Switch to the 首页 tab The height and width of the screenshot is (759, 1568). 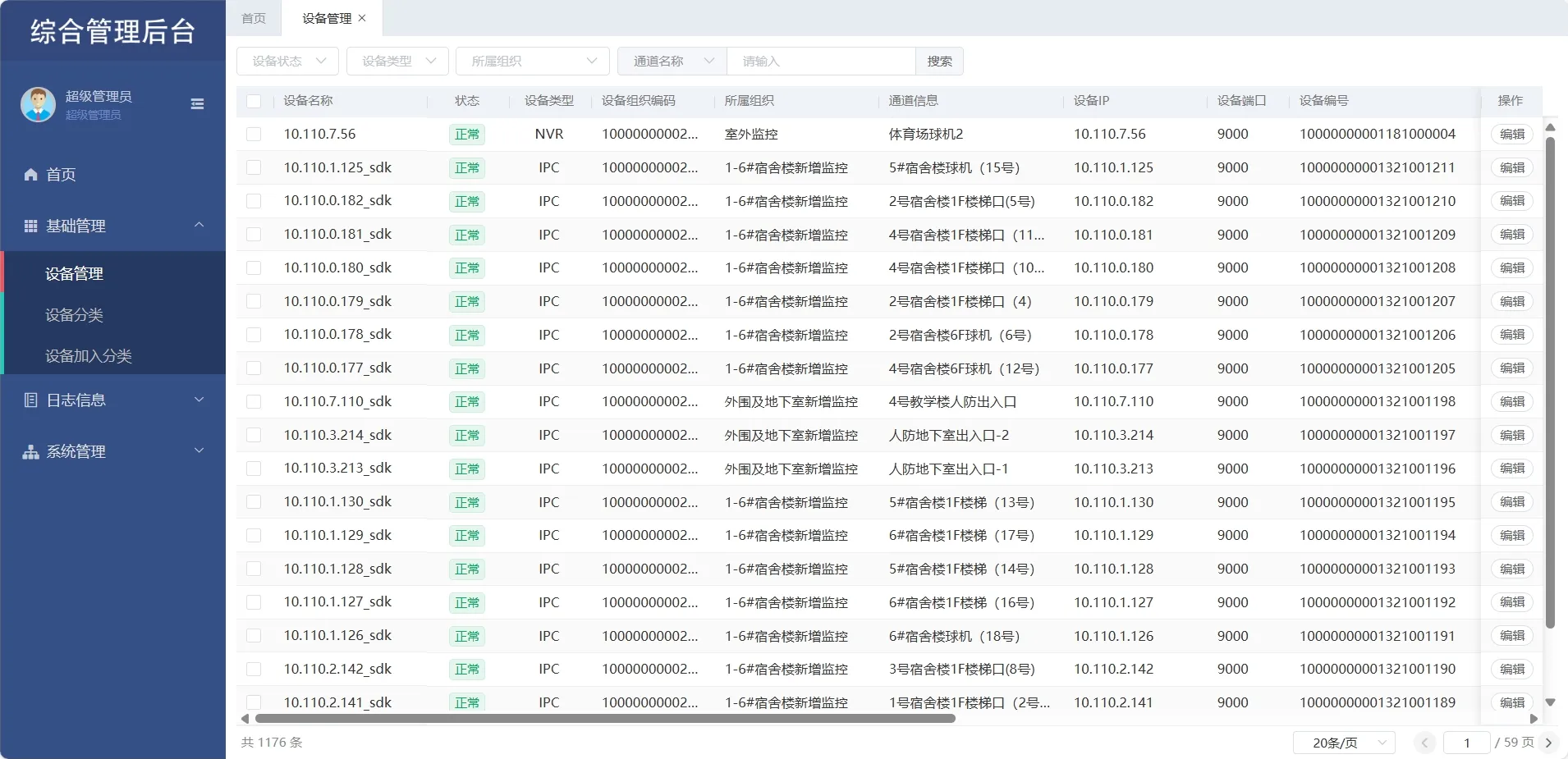click(x=254, y=18)
